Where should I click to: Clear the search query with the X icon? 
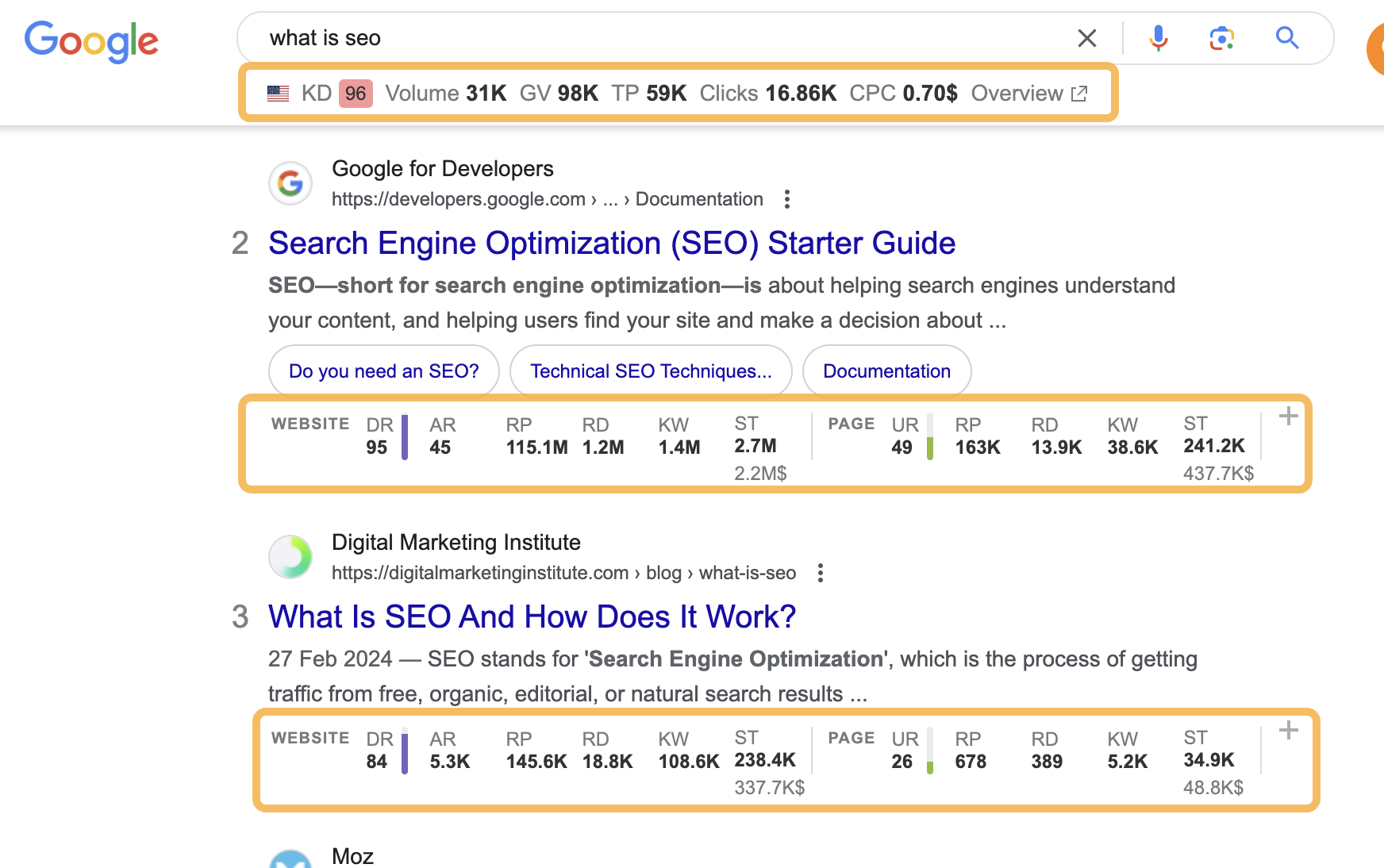(1087, 38)
